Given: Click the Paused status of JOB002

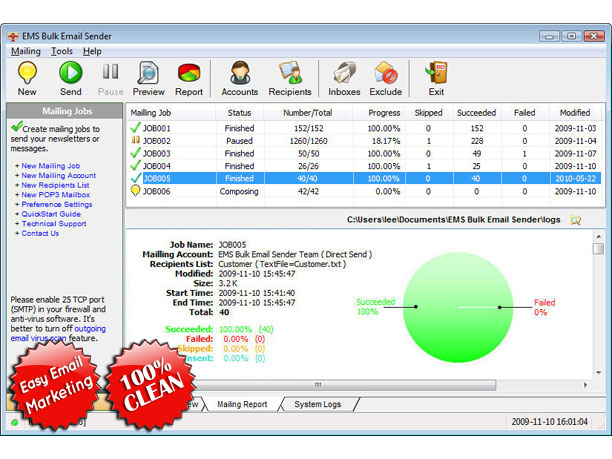Looking at the screenshot, I should pyautogui.click(x=239, y=141).
